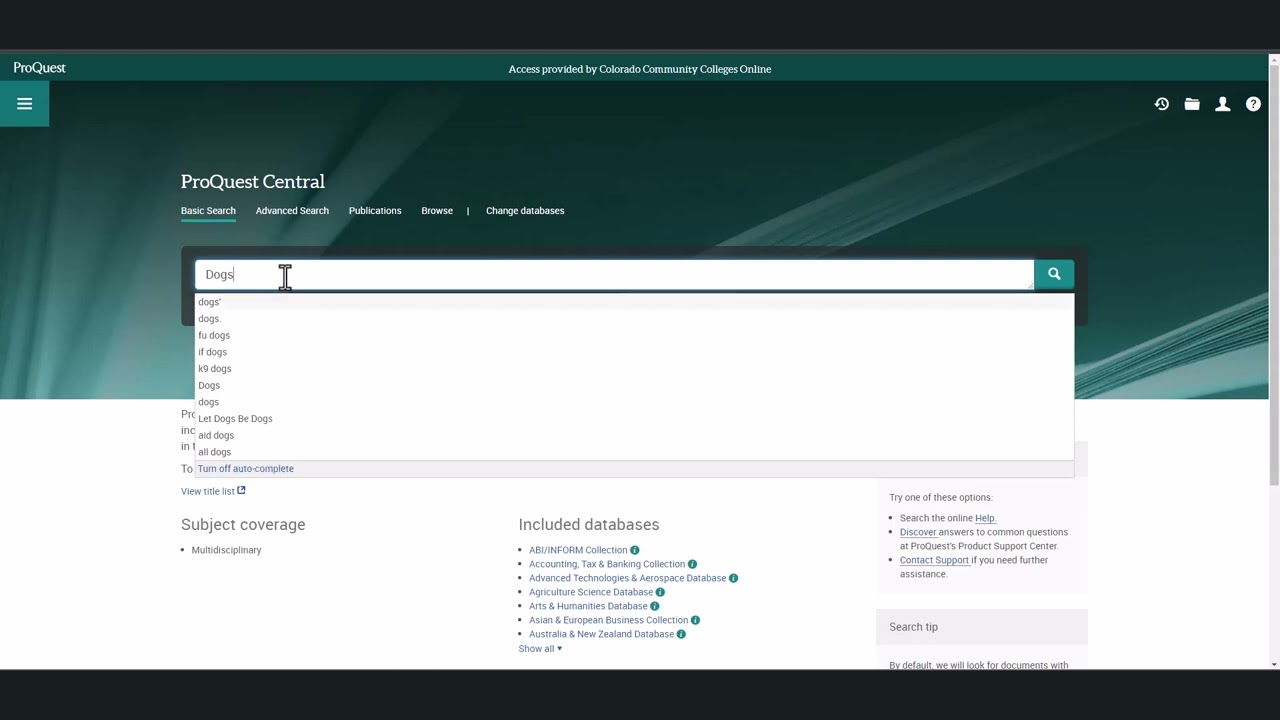
Task: Open the Publications tab
Action: coord(375,211)
